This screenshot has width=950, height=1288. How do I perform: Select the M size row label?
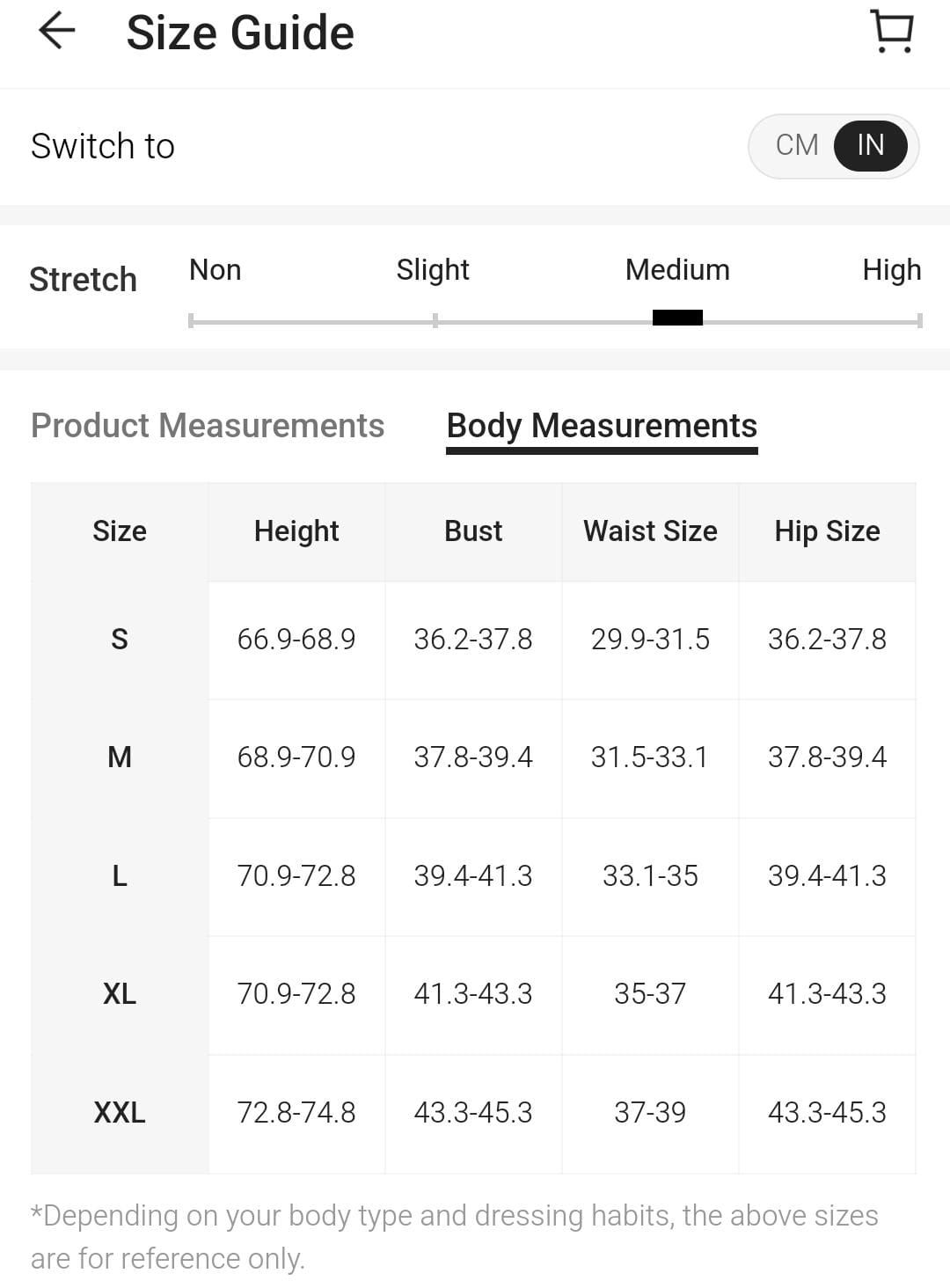120,757
